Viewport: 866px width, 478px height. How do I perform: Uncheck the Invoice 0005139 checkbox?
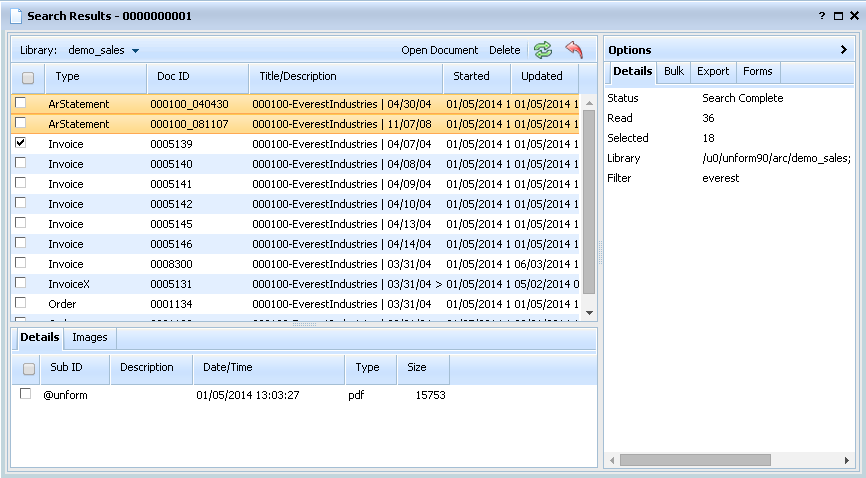pos(21,144)
